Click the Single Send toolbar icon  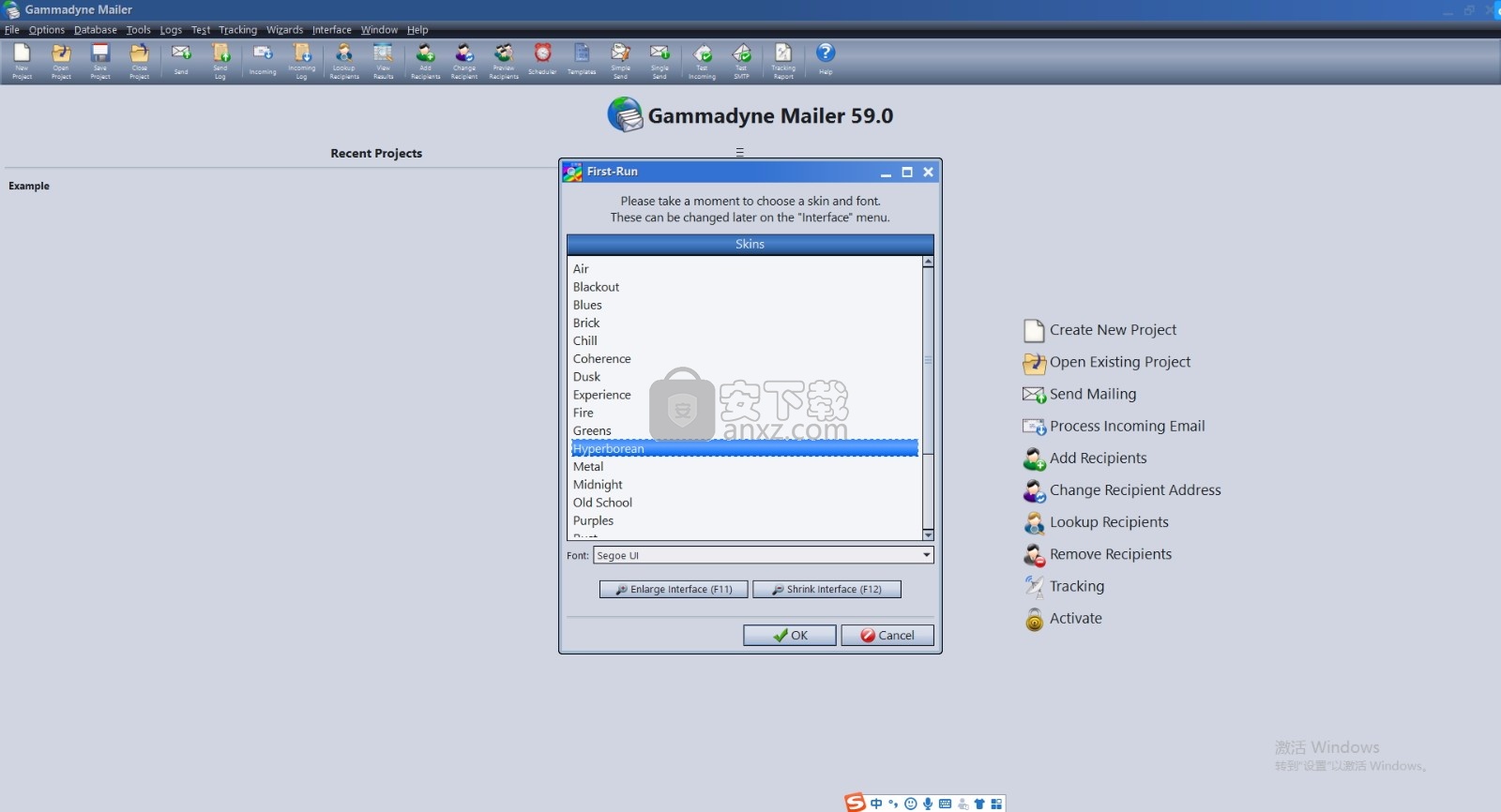tap(660, 61)
